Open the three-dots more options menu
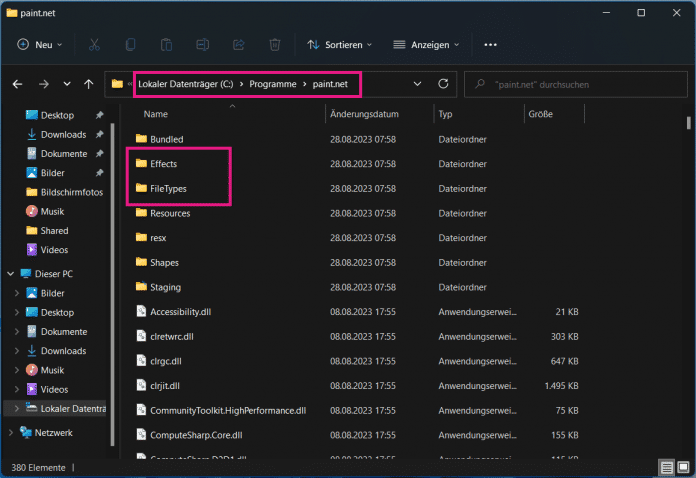 pos(490,45)
